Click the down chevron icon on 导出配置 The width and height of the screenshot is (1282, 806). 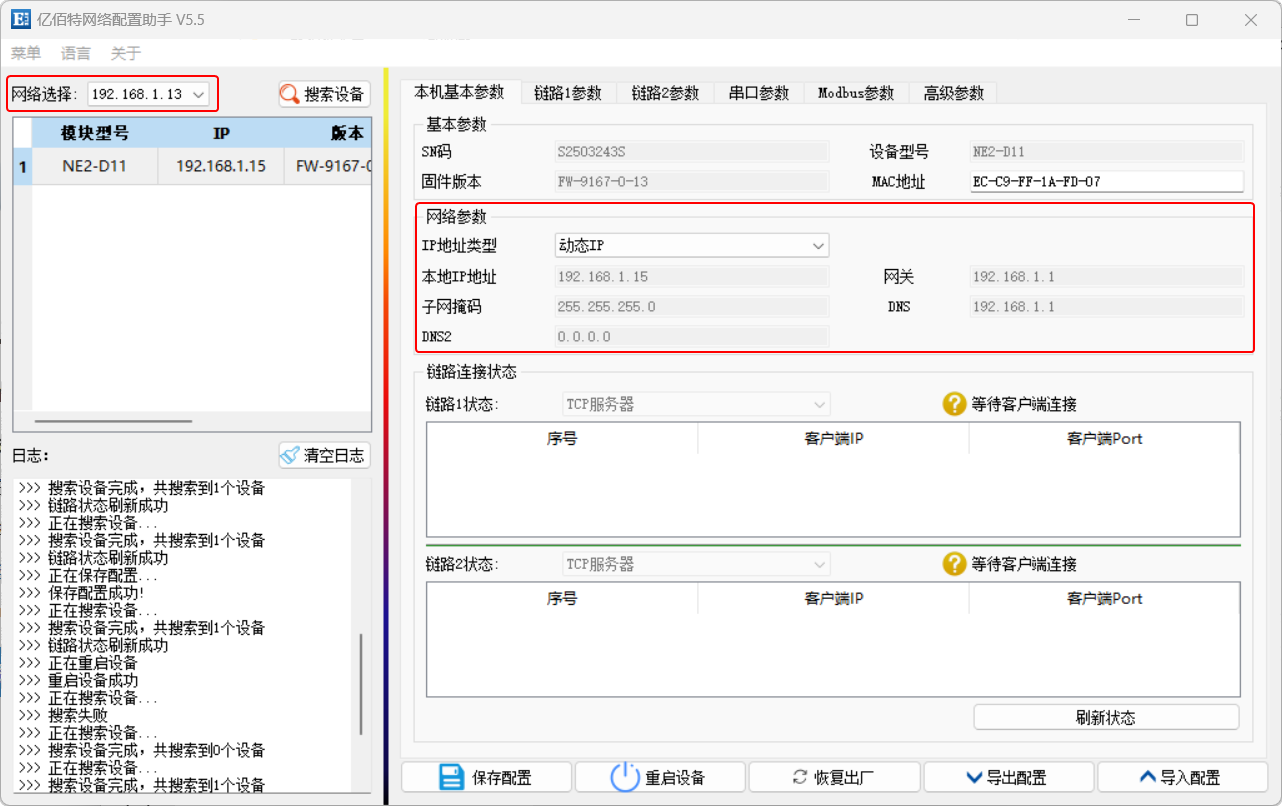tap(974, 777)
